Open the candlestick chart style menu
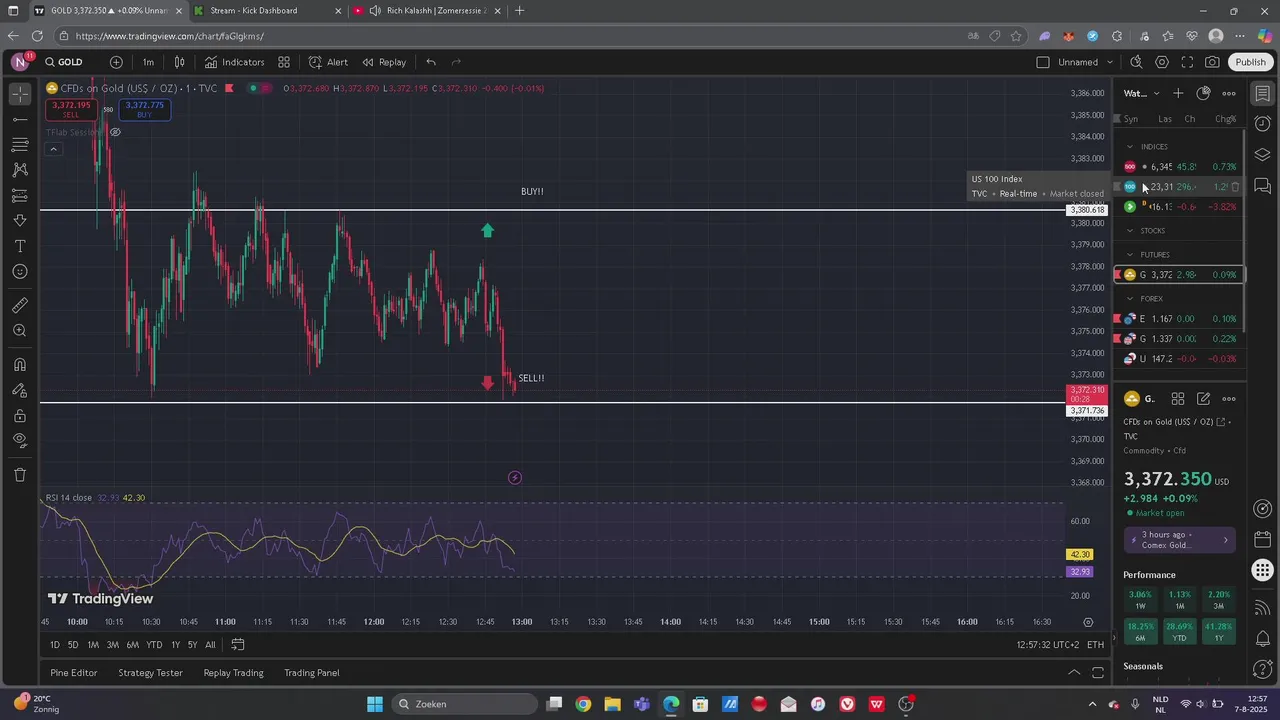The width and height of the screenshot is (1280, 720). [x=180, y=62]
